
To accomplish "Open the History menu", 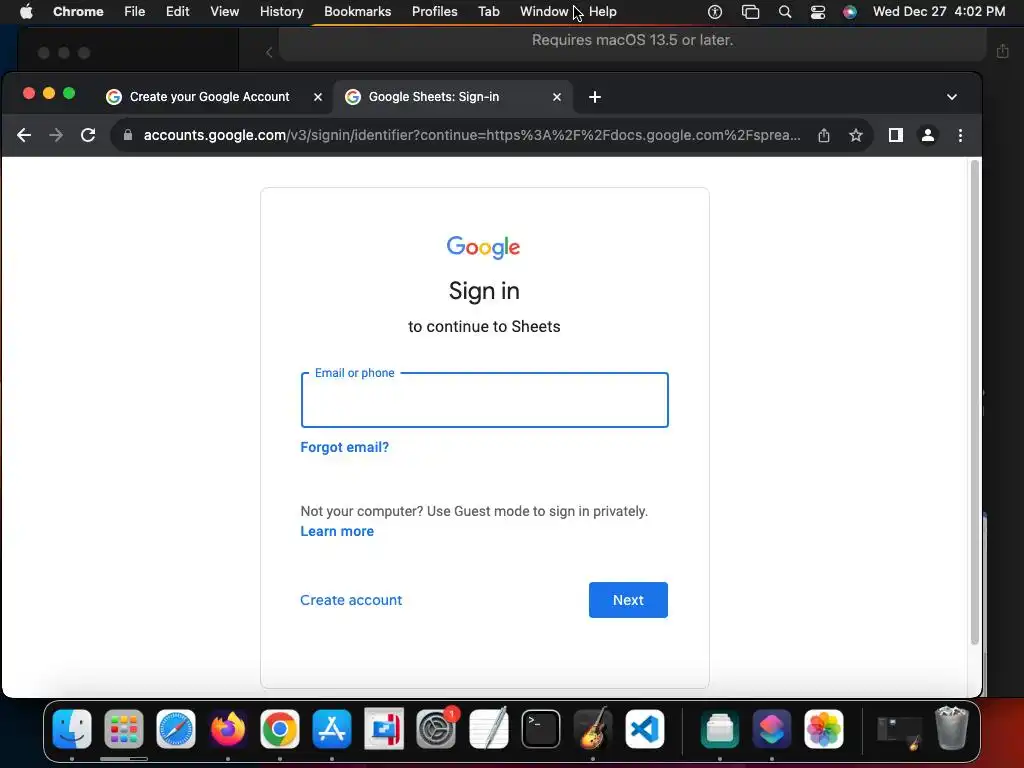I will tap(281, 12).
